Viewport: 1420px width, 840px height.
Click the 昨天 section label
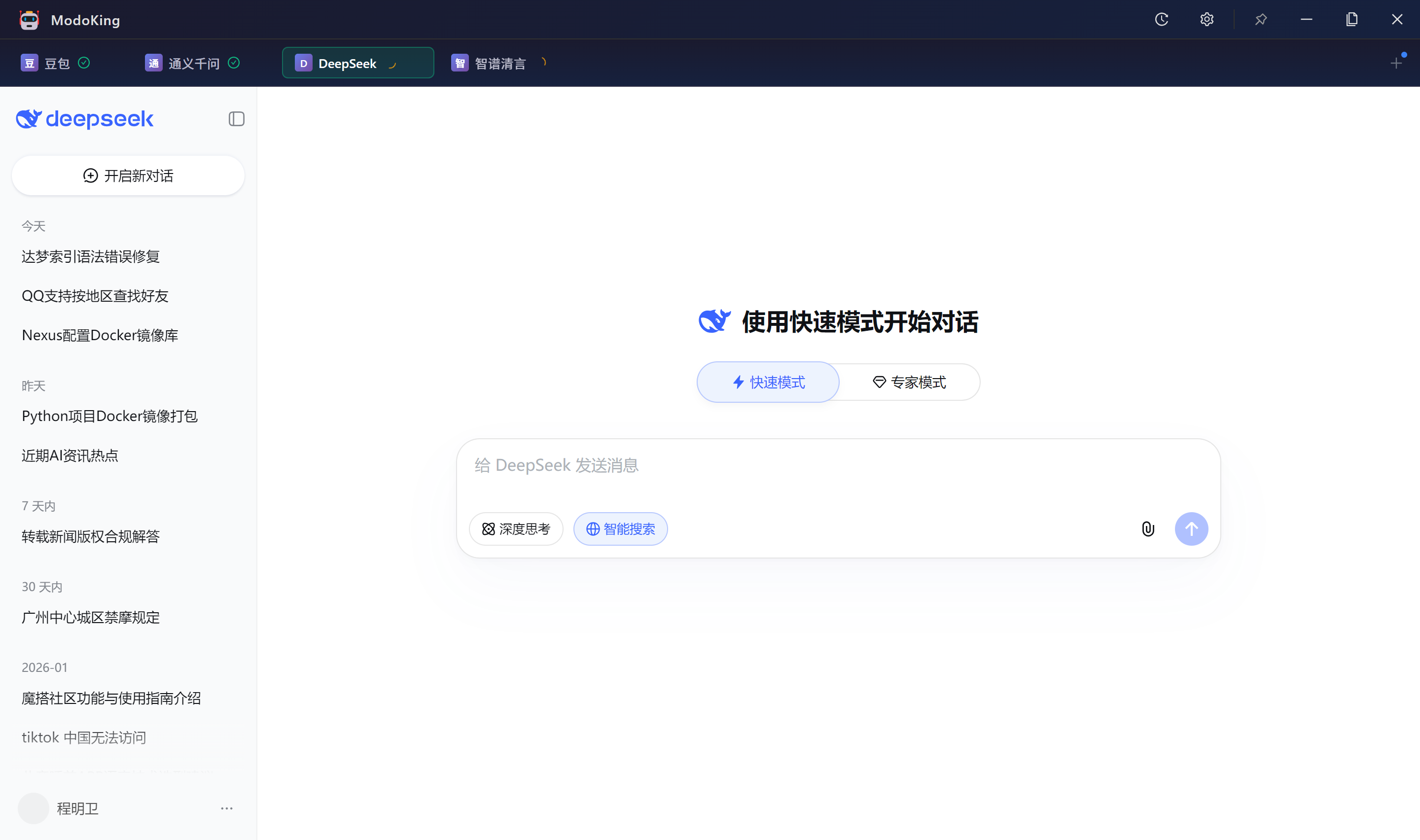34,386
